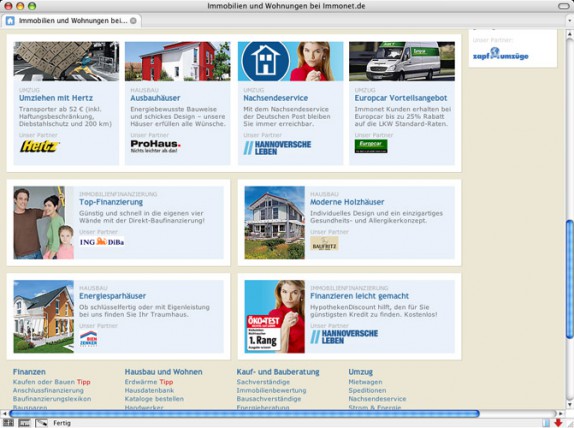Click the first status bar icon at bottom left

[x=8, y=423]
